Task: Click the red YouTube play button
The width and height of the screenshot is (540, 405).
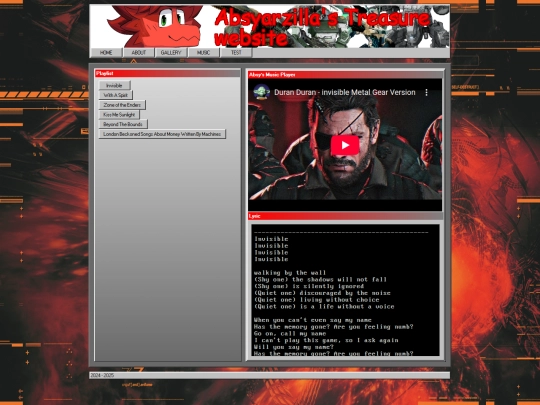Action: (345, 145)
